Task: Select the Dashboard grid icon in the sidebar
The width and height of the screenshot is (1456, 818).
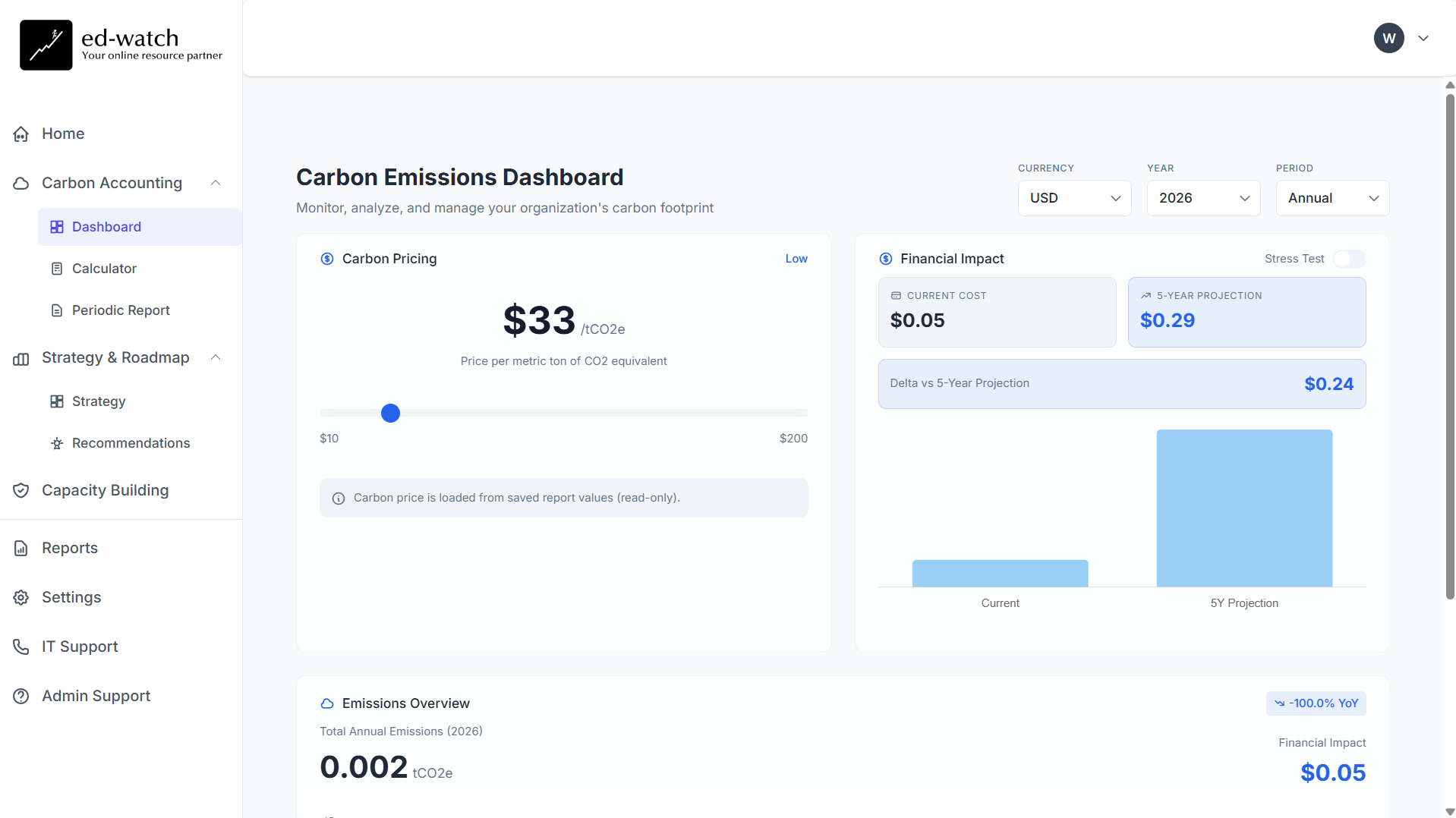Action: point(57,226)
